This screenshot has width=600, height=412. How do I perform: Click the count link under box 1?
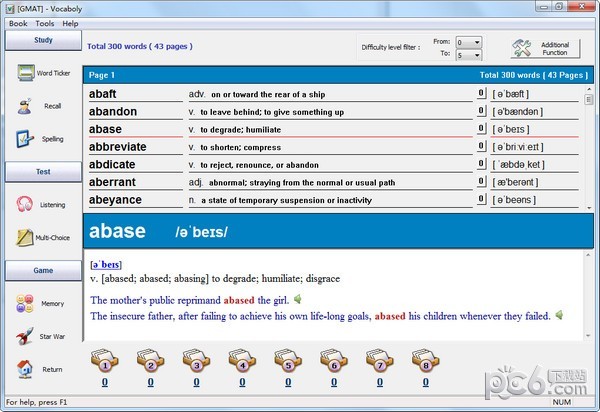104,382
